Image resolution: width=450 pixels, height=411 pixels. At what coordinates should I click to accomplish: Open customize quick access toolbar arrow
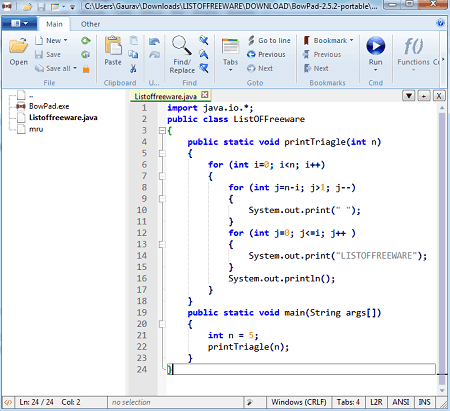[x=72, y=7]
